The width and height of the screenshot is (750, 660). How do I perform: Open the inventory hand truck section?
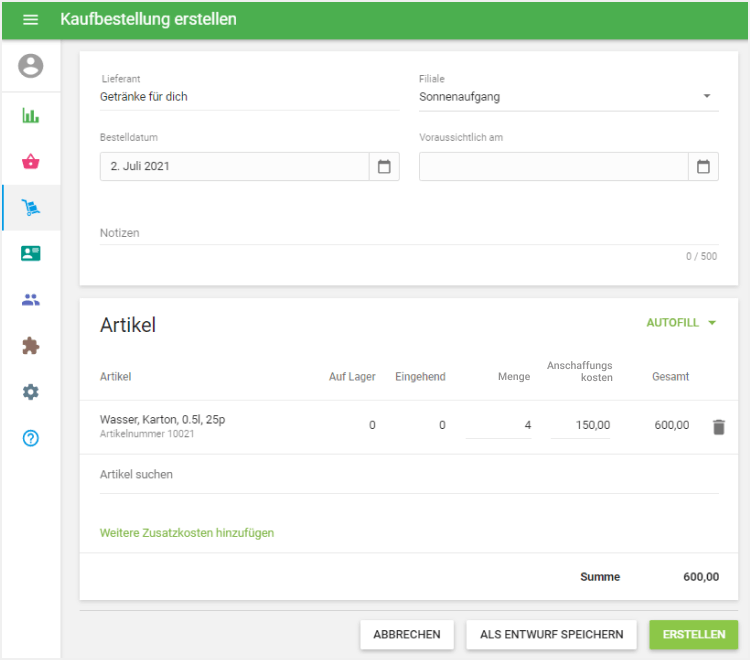point(31,208)
